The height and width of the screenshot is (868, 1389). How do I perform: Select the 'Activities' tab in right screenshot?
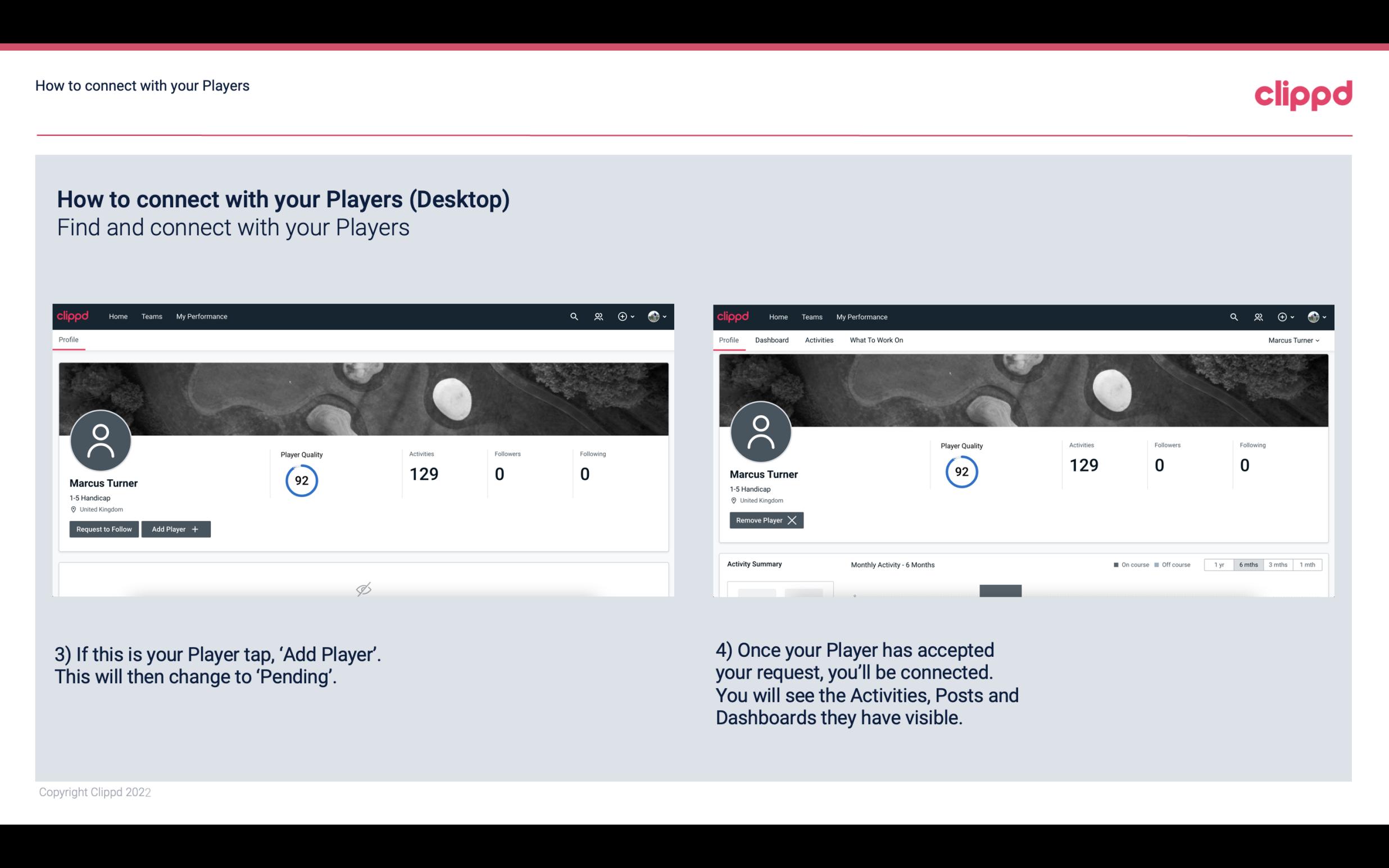click(x=819, y=340)
